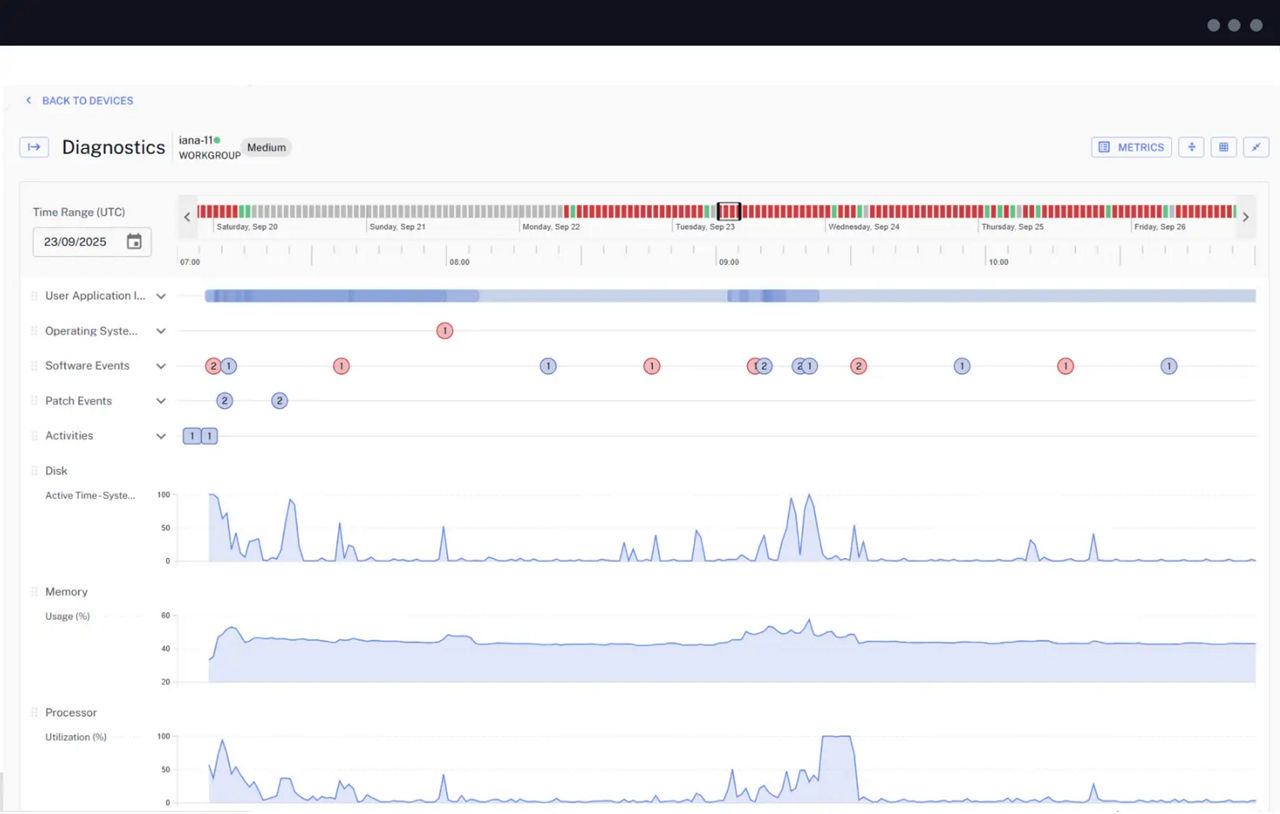Viewport: 1280px width, 814px height.
Task: Expand the Activities row chevron
Action: point(160,436)
